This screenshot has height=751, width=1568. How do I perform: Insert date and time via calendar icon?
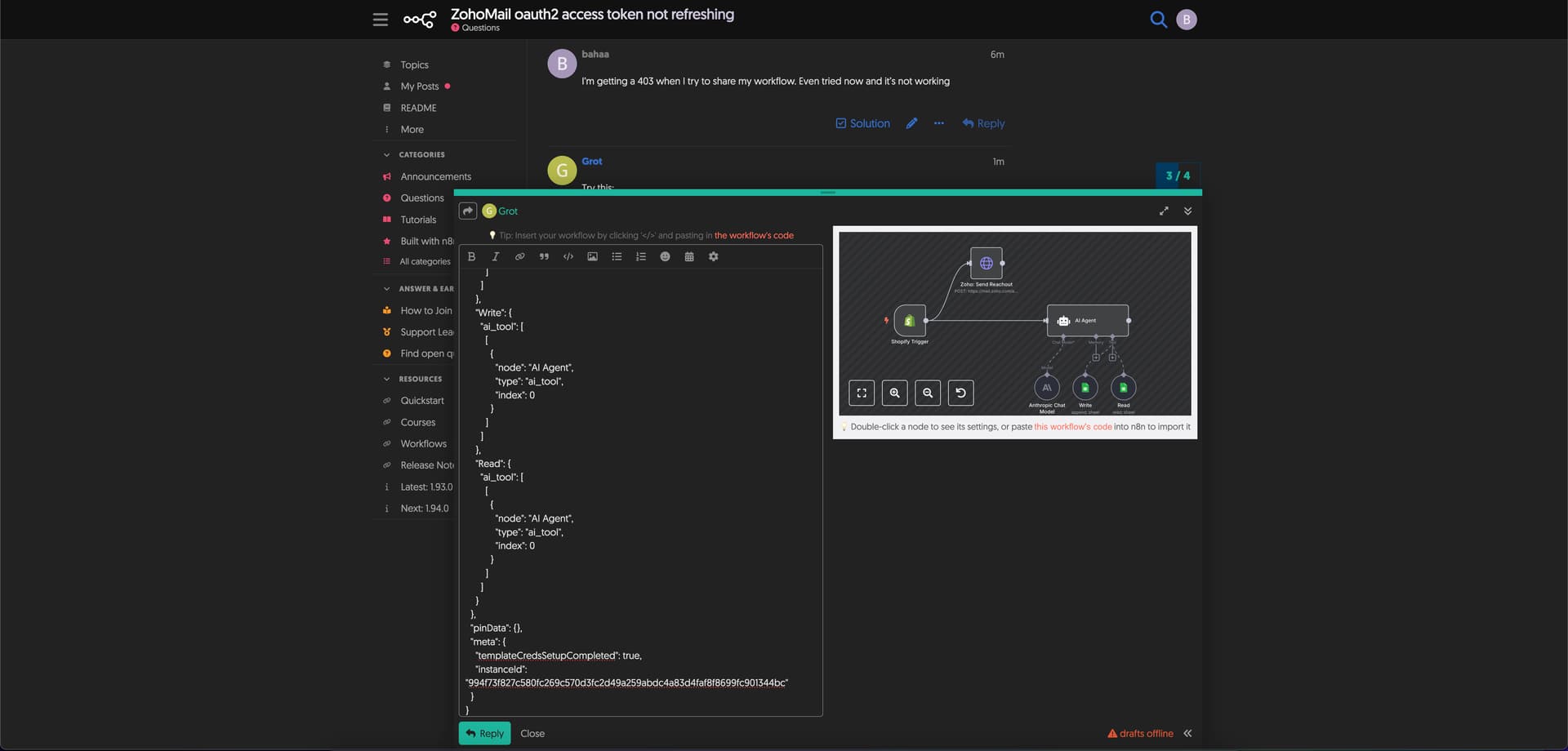[689, 256]
